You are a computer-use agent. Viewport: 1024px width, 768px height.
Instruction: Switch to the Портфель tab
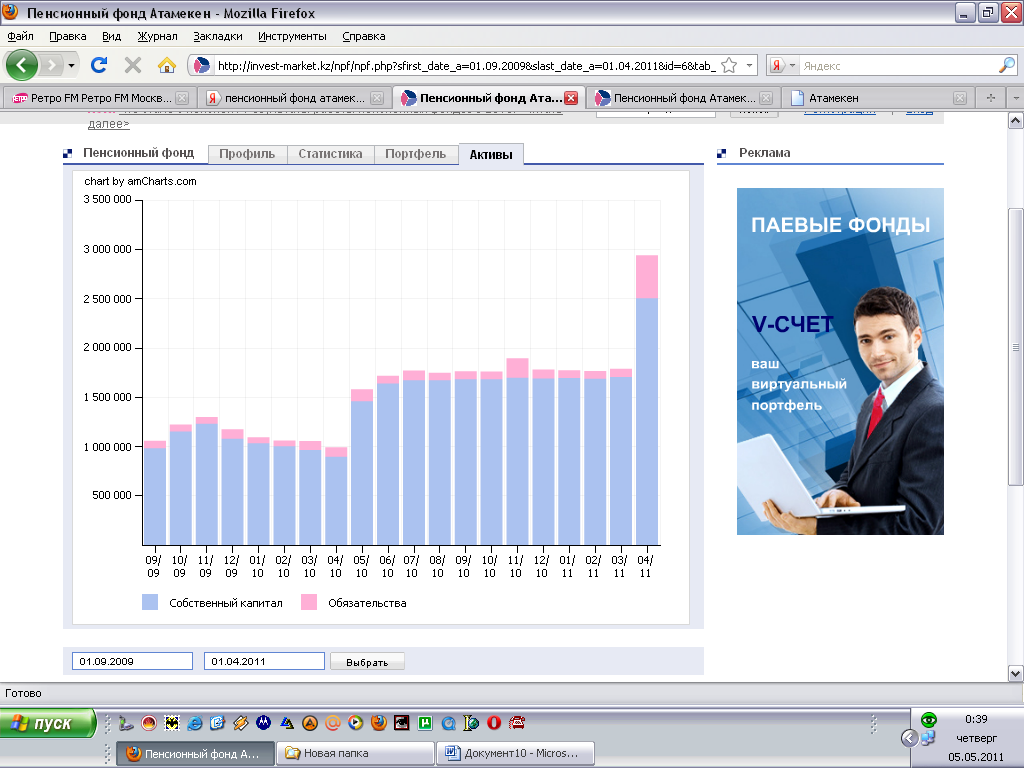click(415, 154)
